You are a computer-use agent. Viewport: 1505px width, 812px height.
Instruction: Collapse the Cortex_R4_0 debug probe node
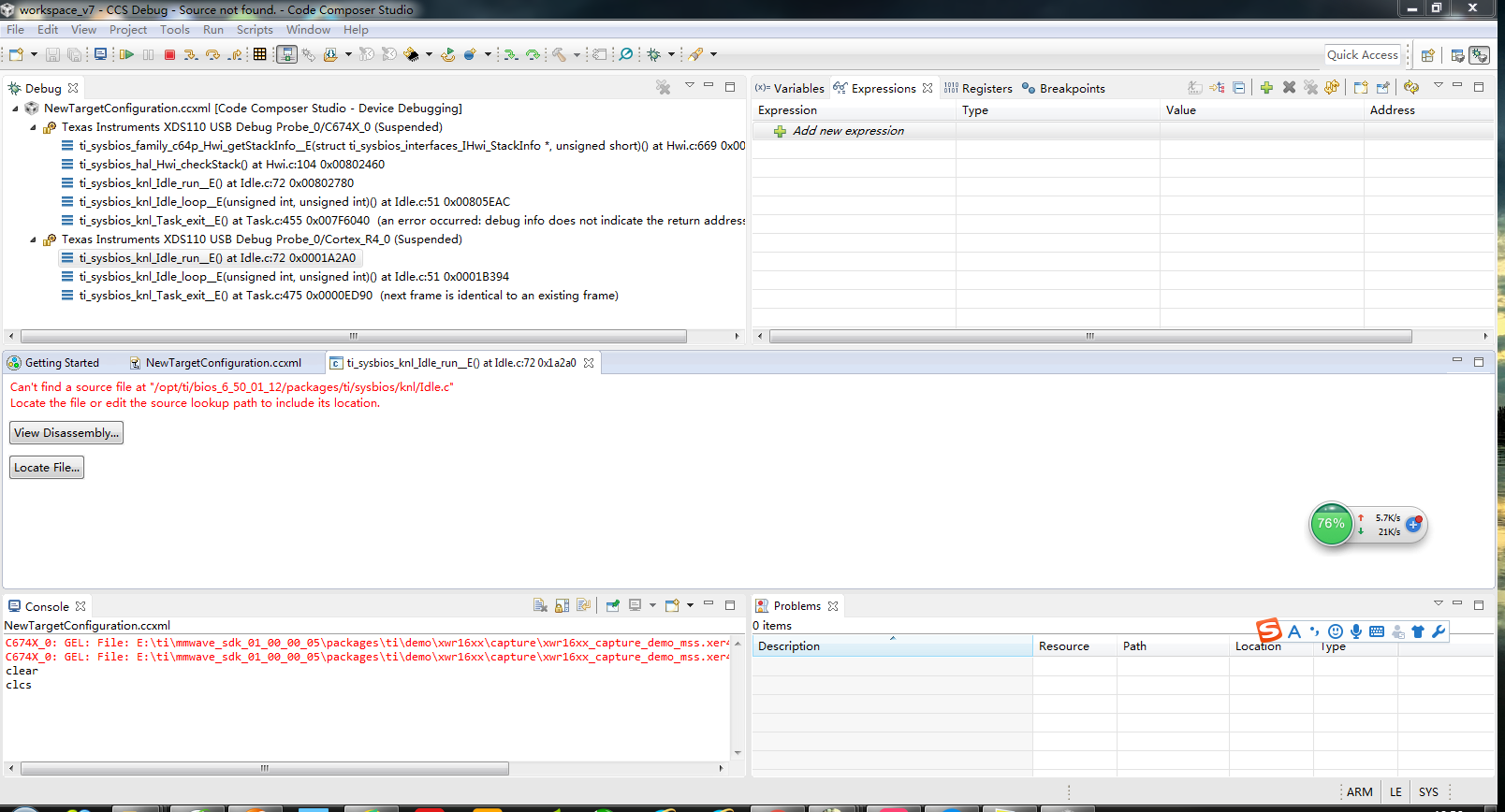[x=33, y=239]
